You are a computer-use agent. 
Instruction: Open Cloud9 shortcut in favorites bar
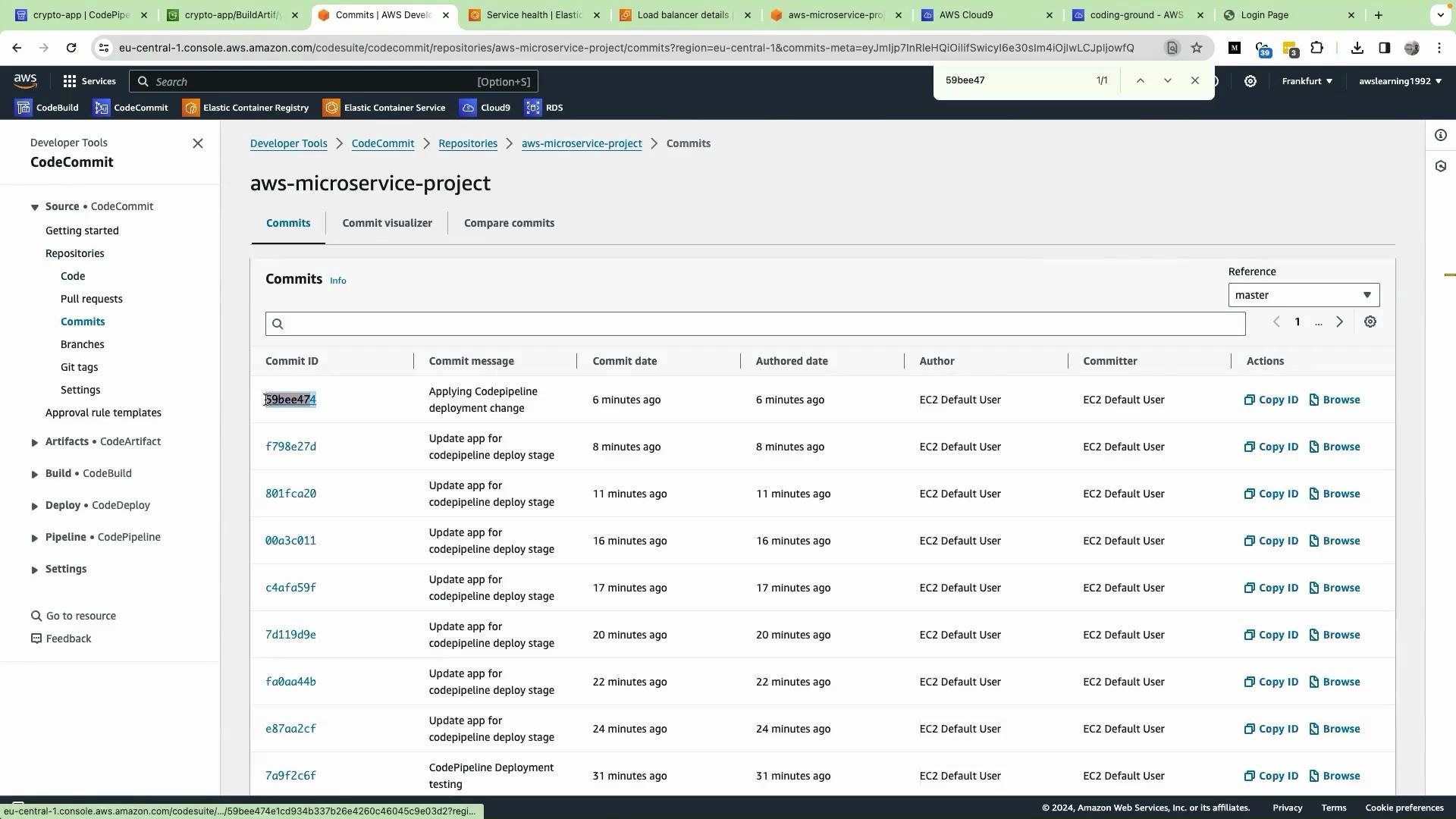click(x=485, y=108)
